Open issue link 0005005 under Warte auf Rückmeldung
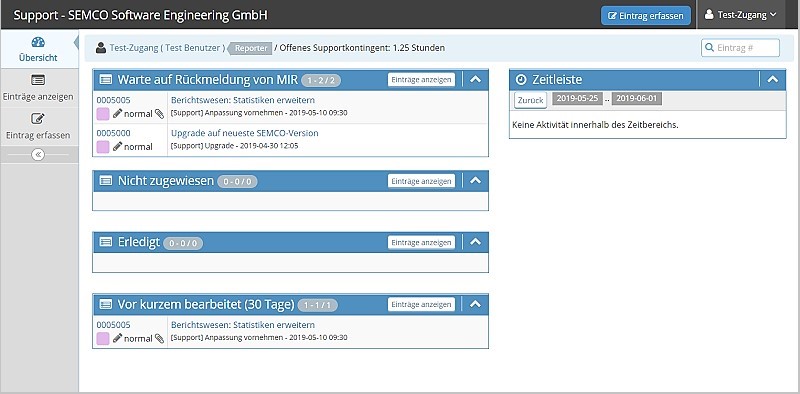 113,100
